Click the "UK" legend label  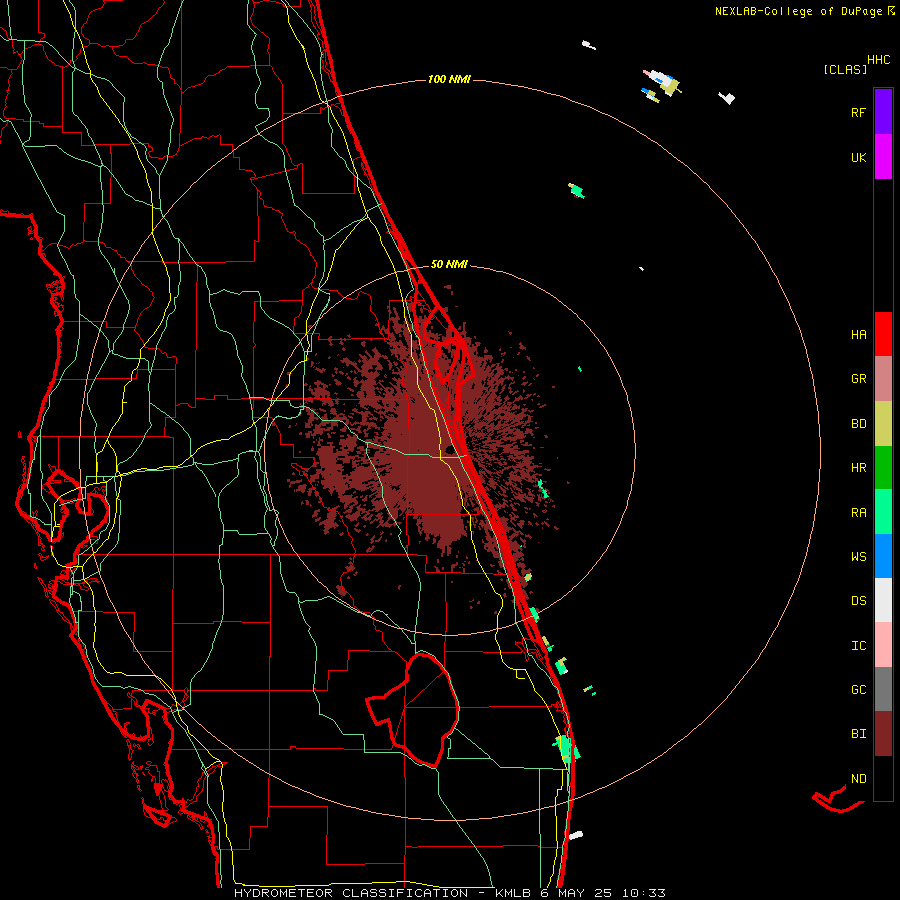(858, 158)
